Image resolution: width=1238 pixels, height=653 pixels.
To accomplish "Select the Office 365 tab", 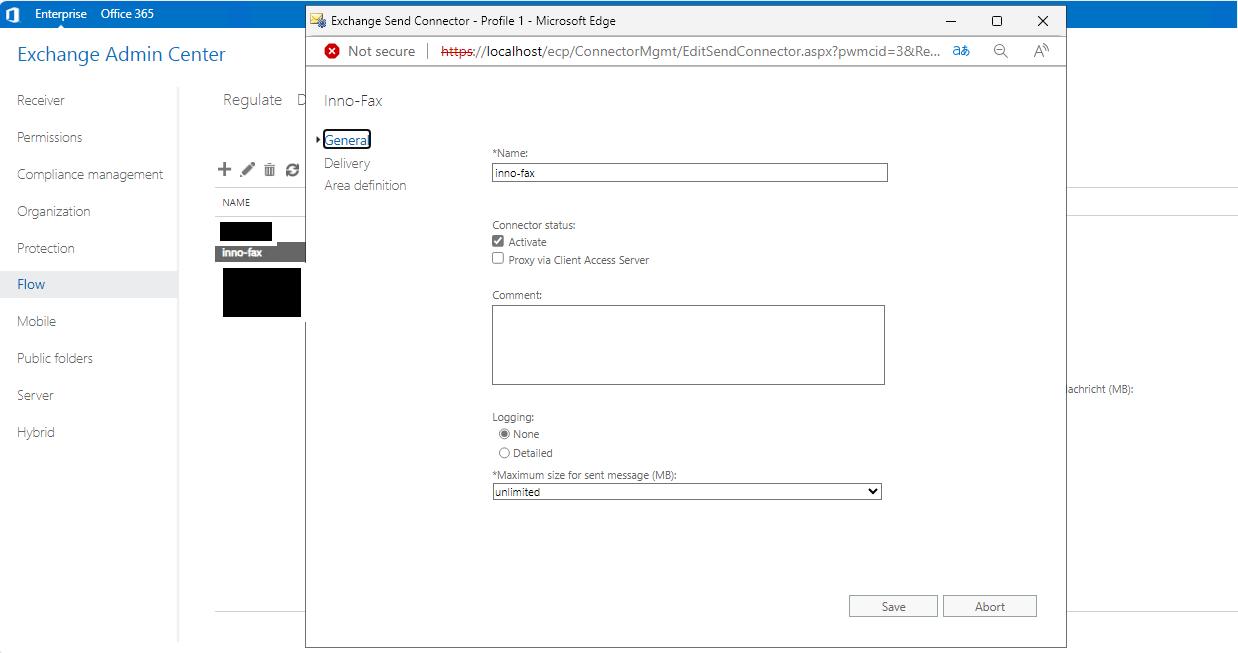I will (127, 14).
